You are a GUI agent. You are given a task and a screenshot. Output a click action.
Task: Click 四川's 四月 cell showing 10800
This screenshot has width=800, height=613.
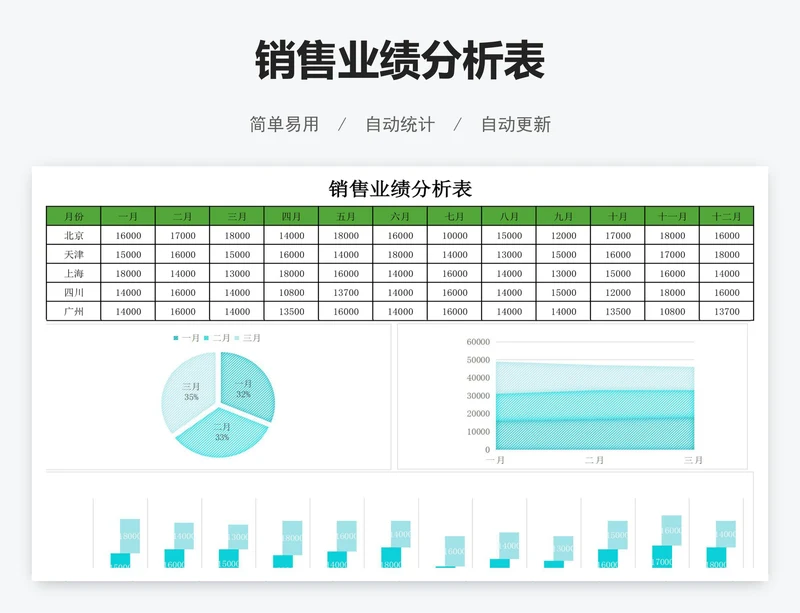[x=291, y=292]
